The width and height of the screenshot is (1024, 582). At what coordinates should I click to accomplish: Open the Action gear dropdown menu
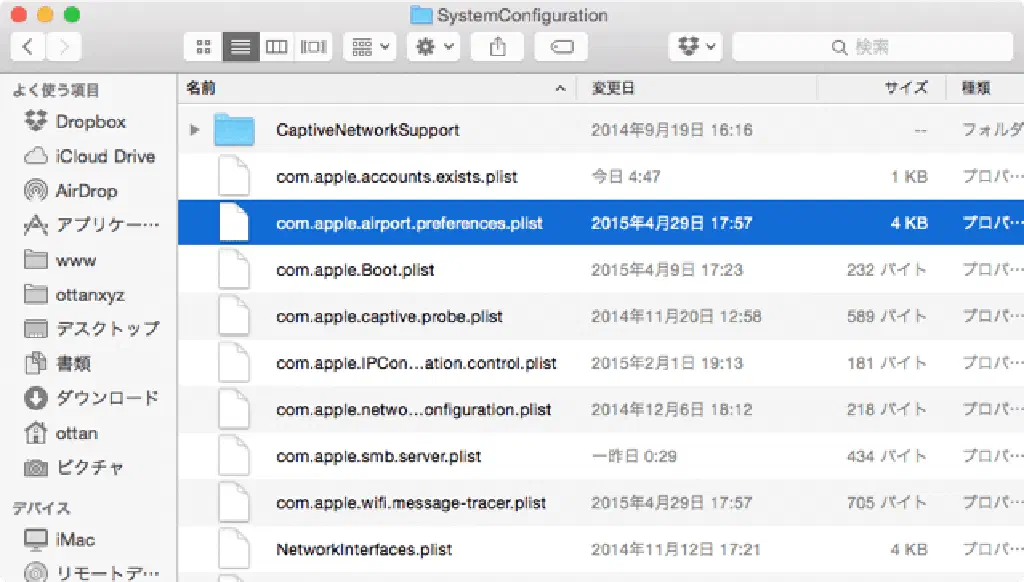tap(434, 47)
